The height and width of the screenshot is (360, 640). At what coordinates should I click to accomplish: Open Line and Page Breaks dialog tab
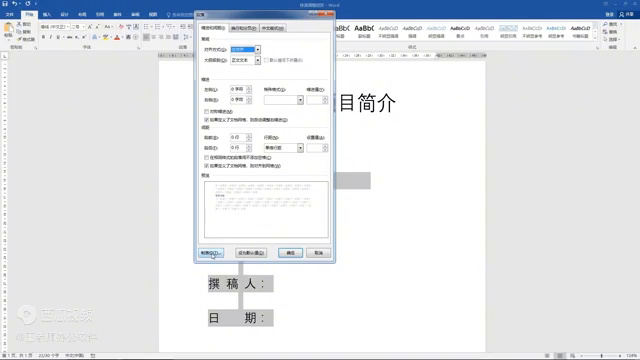coord(244,28)
